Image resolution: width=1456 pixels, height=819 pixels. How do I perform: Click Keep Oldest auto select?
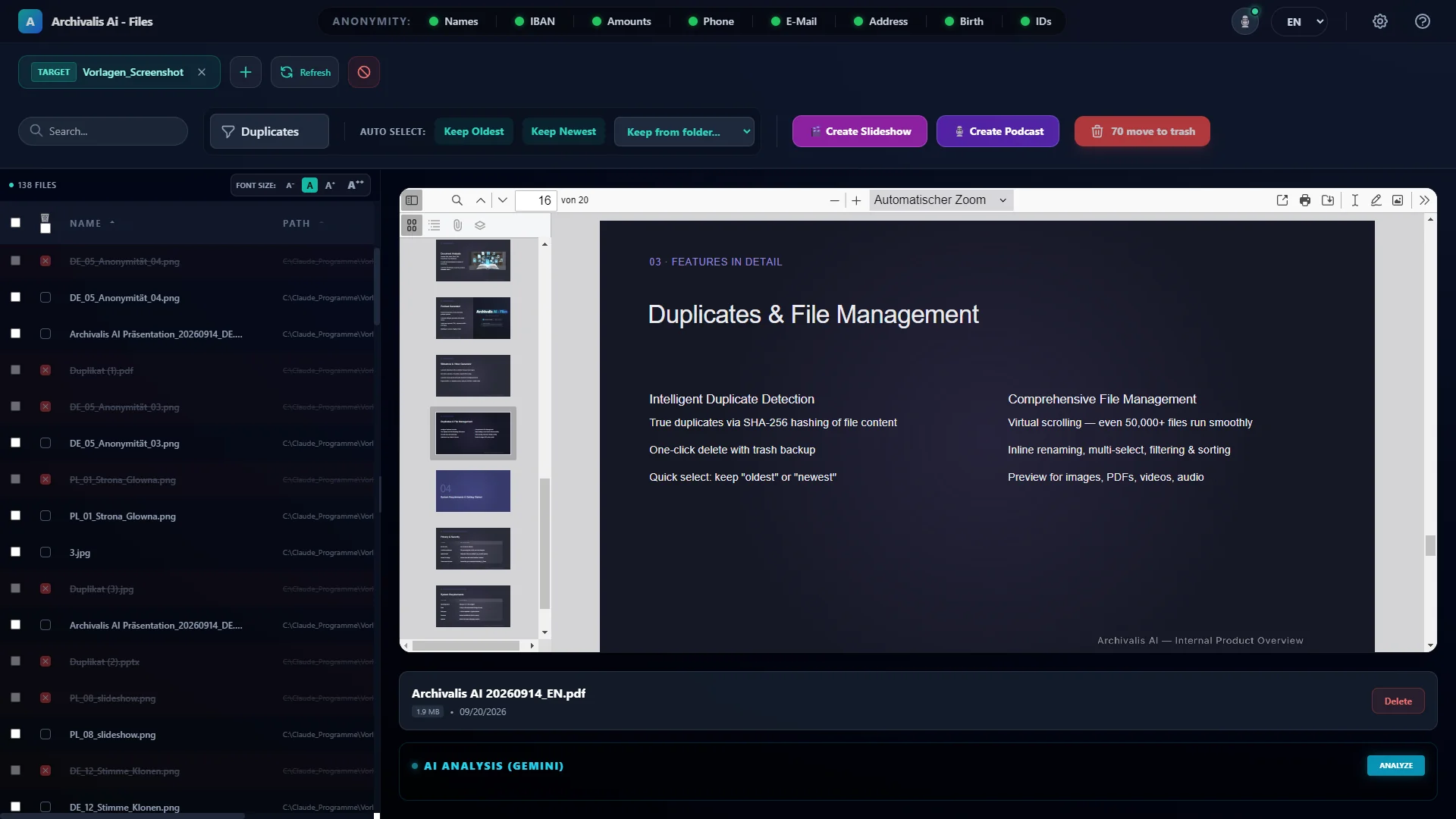(473, 131)
